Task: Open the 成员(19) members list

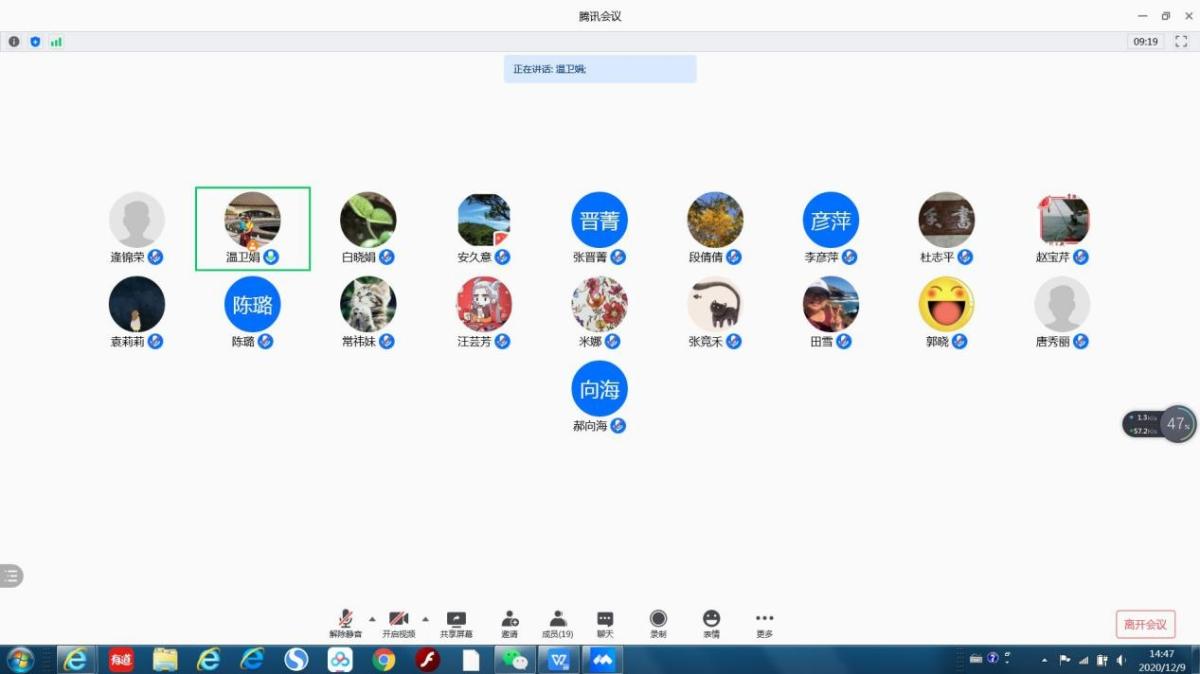Action: [557, 623]
